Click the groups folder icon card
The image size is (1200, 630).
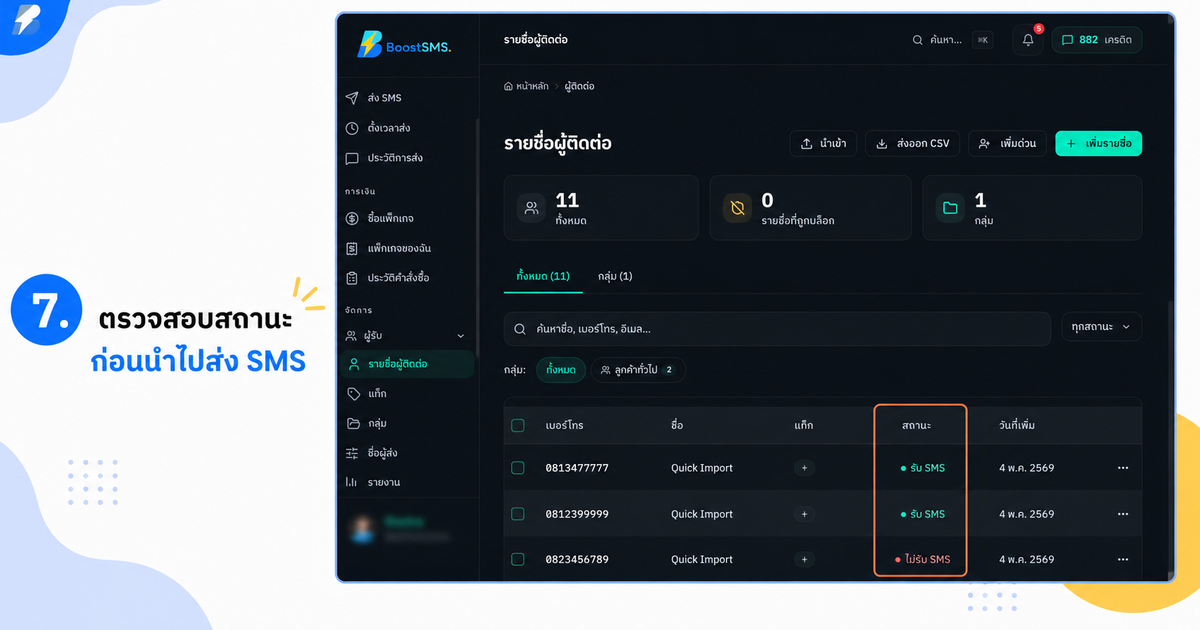pyautogui.click(x=950, y=208)
